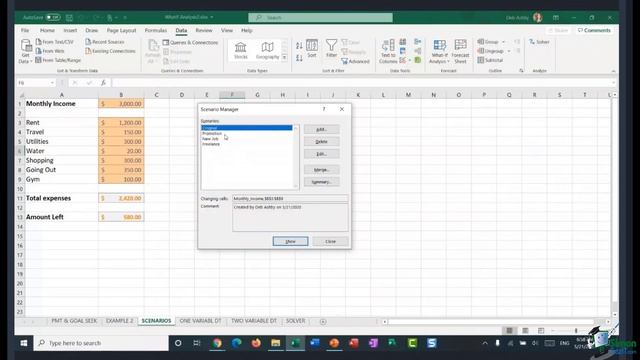Click the zoom slider in status bar
This screenshot has height=360, width=640.
pyautogui.click(x=576, y=331)
